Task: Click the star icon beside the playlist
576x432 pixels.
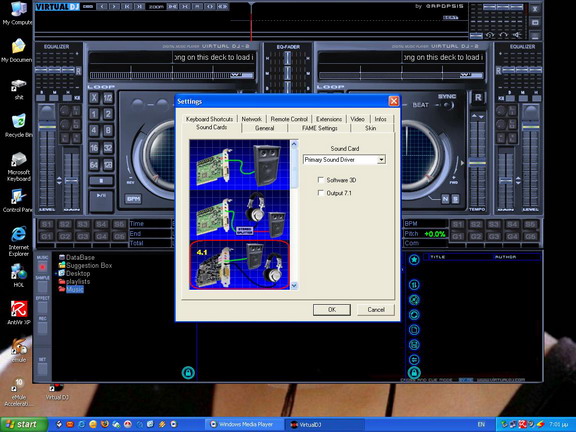Action: 414,260
